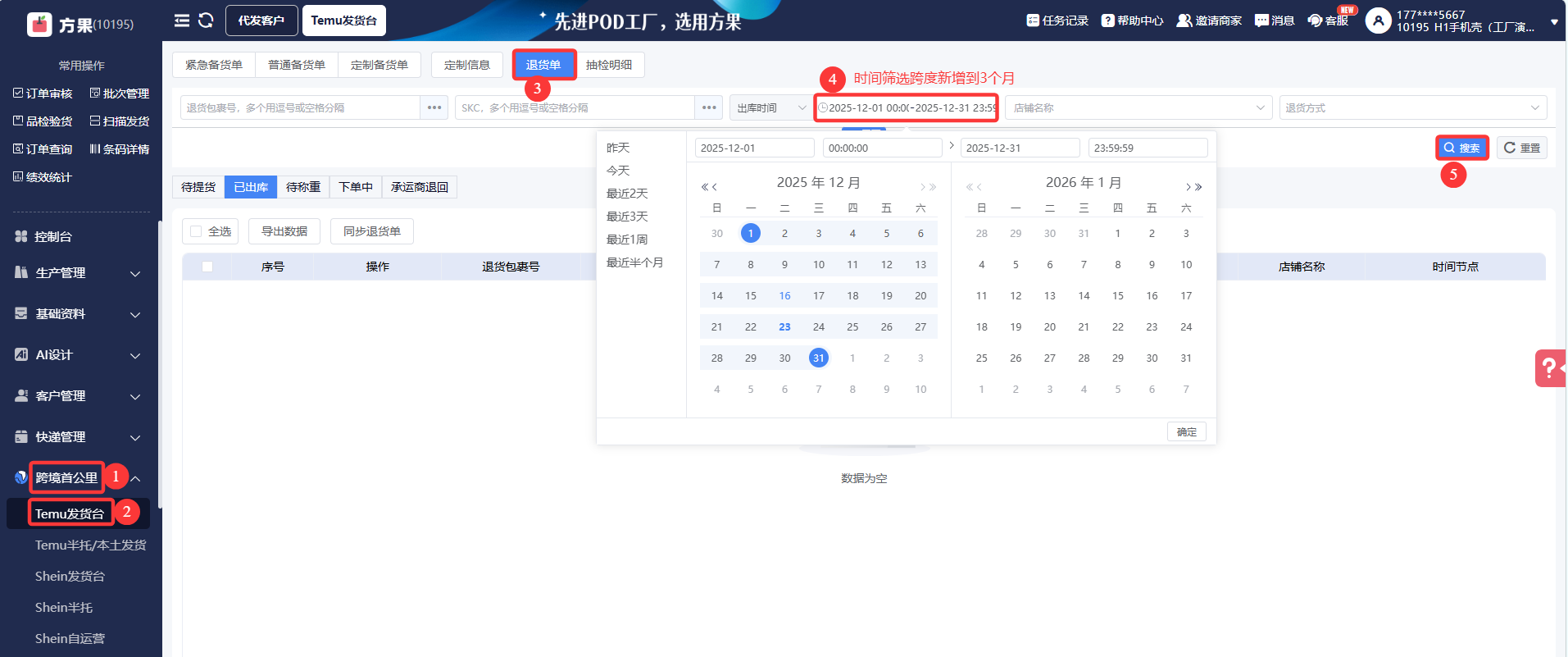This screenshot has width=1568, height=657.
Task: Switch to 紧急备货单 tab
Action: [x=214, y=65]
